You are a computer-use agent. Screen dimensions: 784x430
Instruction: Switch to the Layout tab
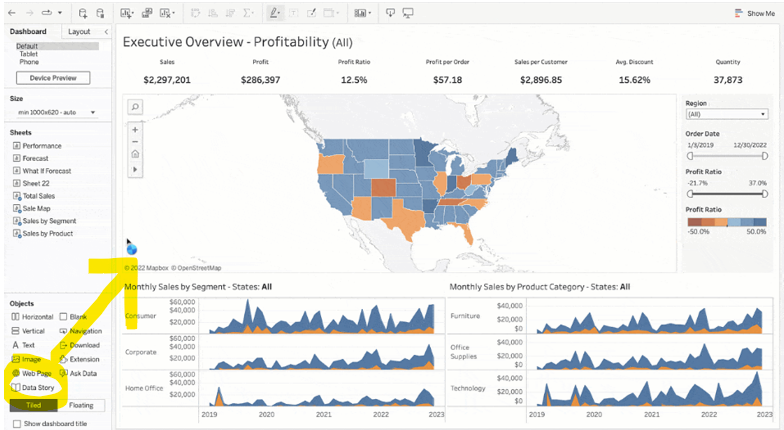pos(79,31)
